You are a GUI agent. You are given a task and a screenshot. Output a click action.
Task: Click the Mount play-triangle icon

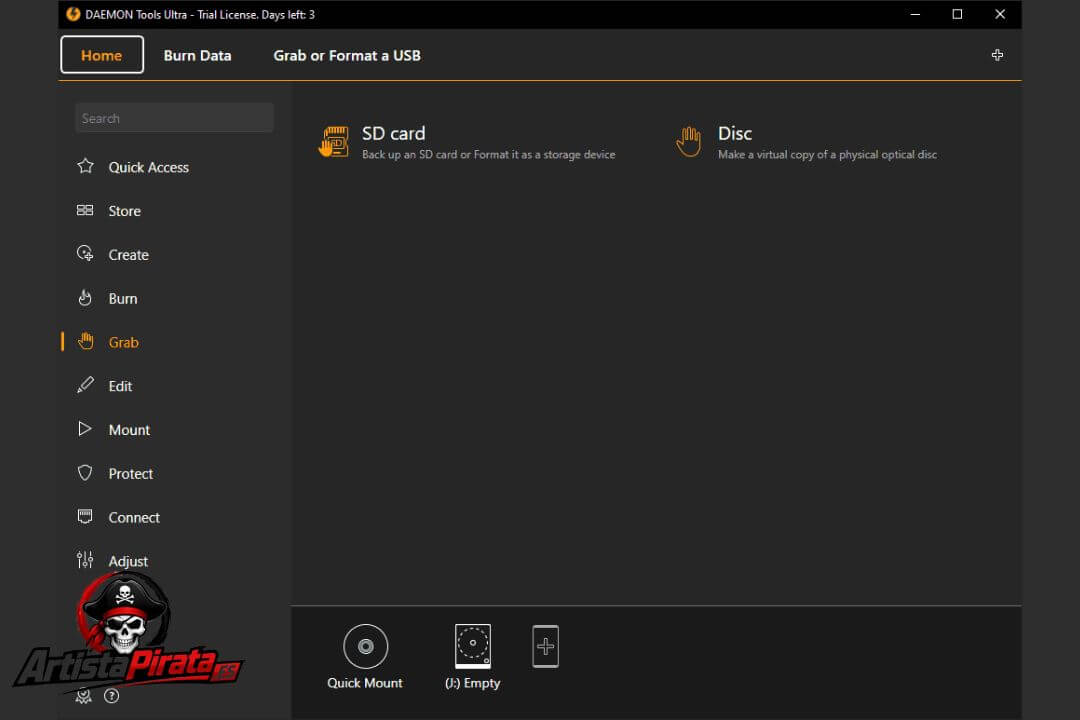pyautogui.click(x=85, y=429)
